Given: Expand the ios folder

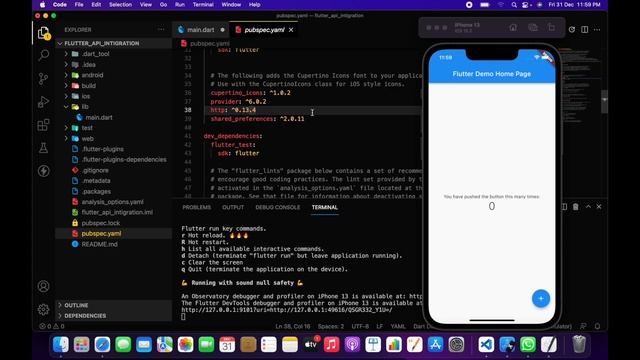Looking at the screenshot, I should (66, 96).
